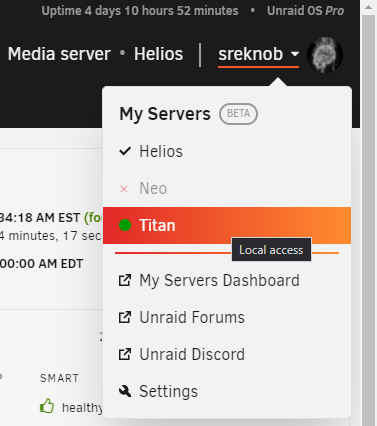Screen dimensions: 377x426
Task: Click the 'Local access' tooltip
Action: point(271,250)
